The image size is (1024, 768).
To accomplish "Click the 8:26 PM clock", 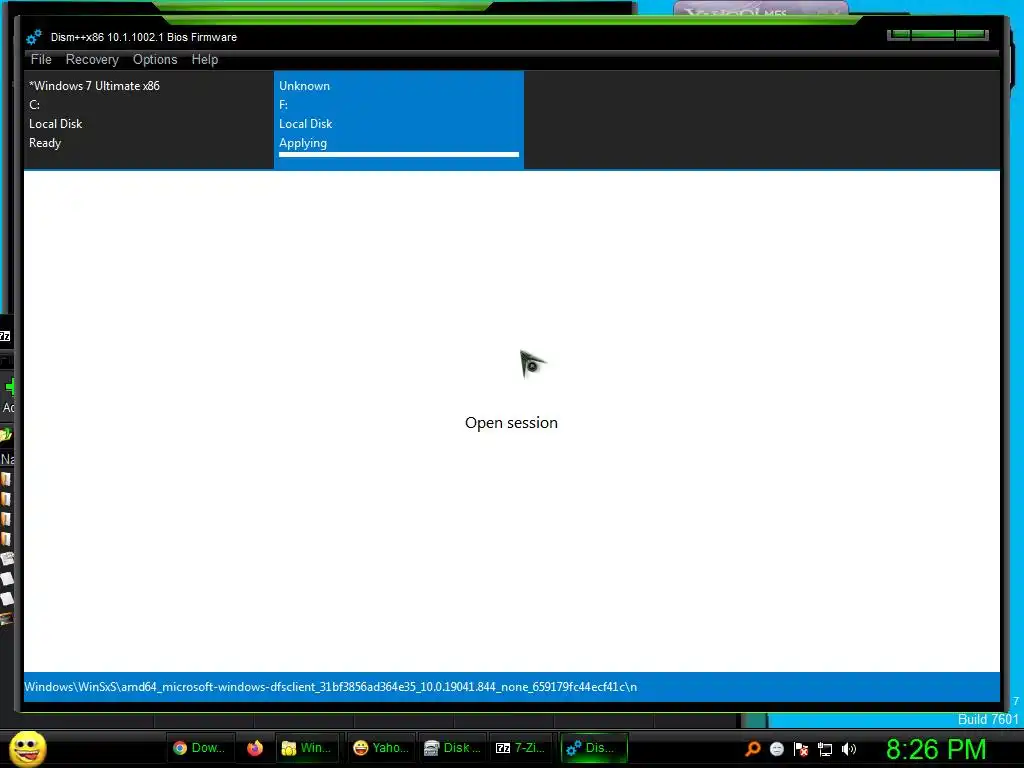I will 936,749.
